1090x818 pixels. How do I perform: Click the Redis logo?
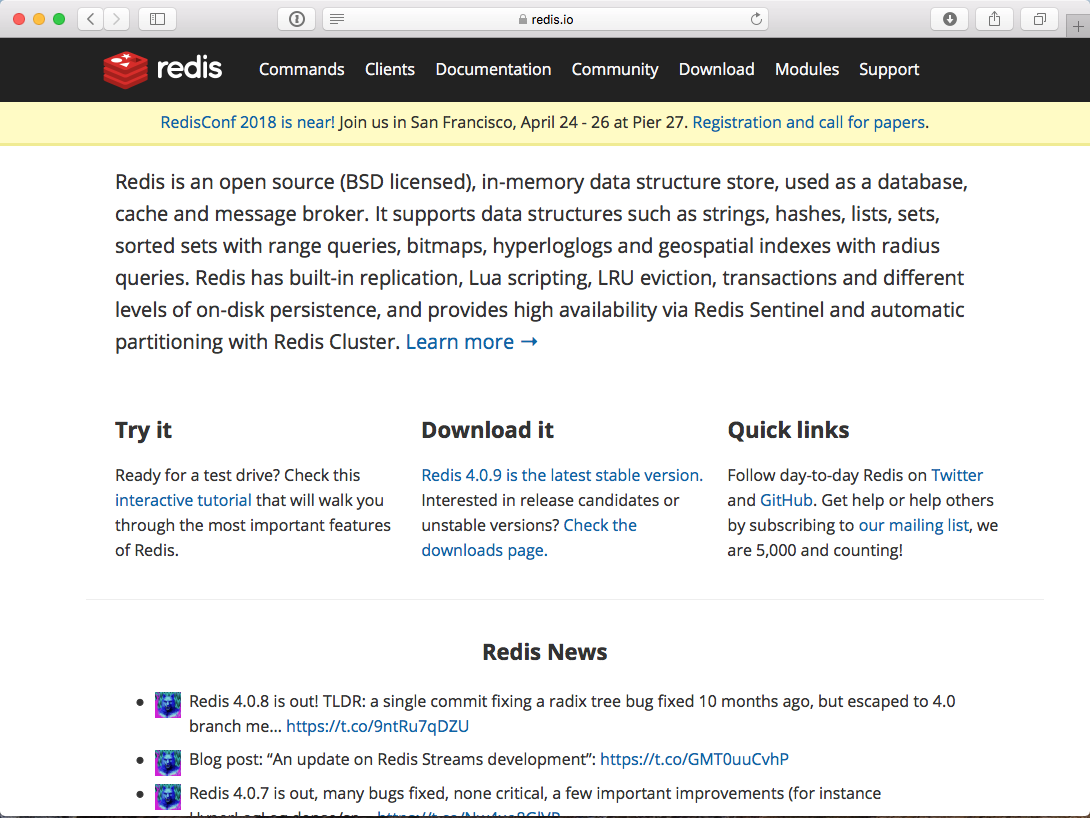(x=163, y=69)
